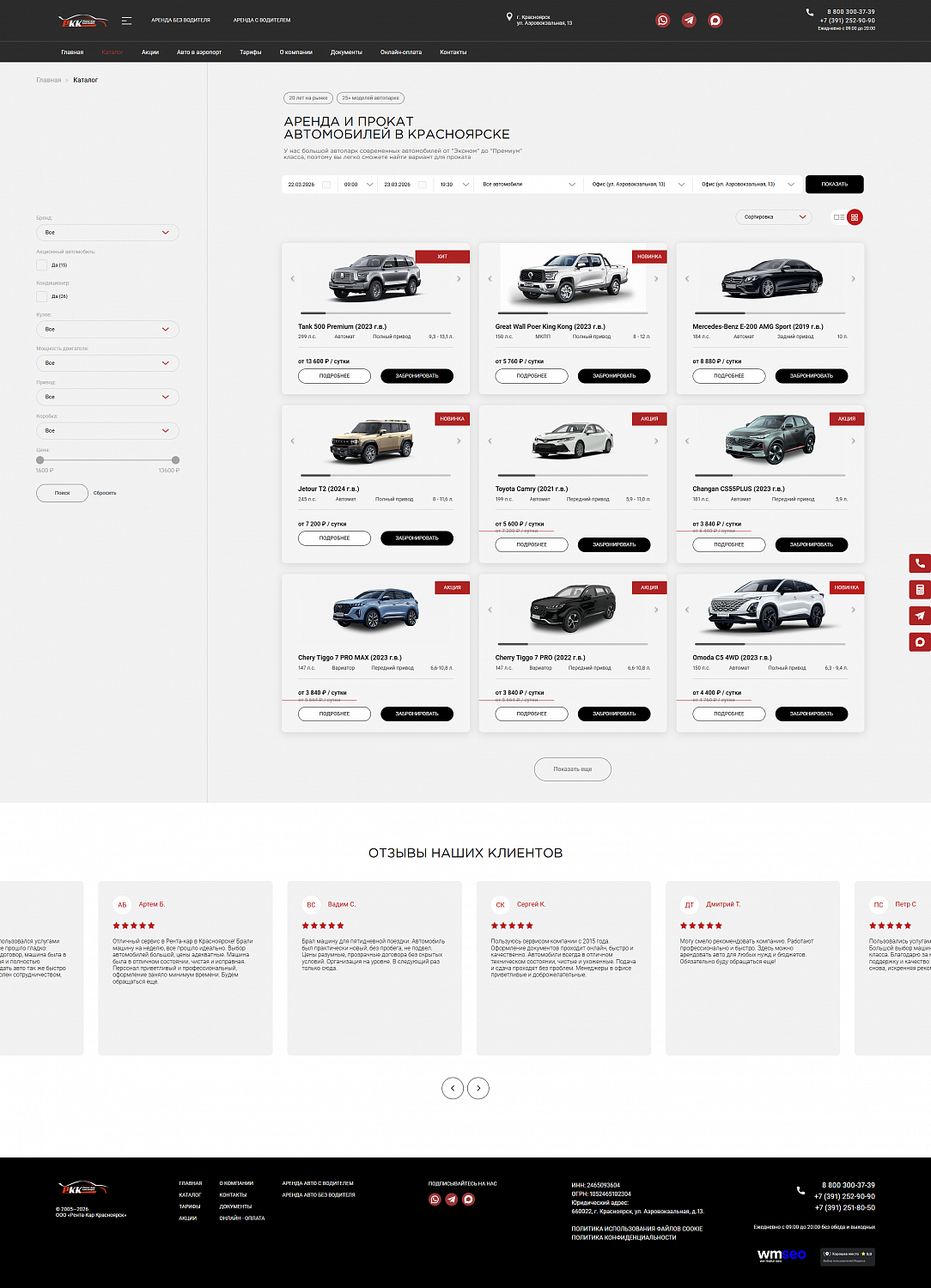Open Акции in the navigation bar
Viewport: 931px width, 1288px height.
pyautogui.click(x=150, y=52)
